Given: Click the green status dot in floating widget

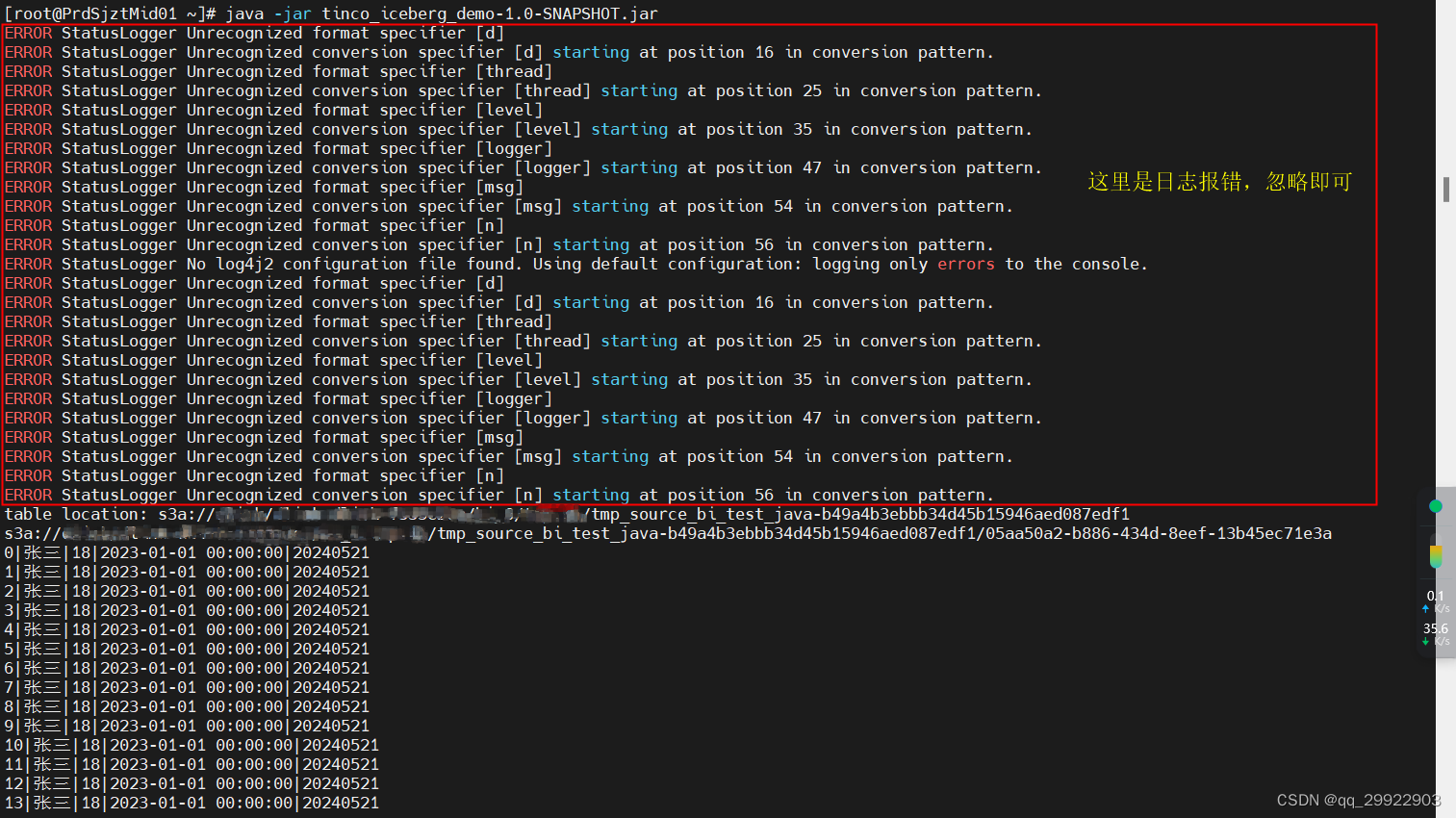Looking at the screenshot, I should 1436,506.
